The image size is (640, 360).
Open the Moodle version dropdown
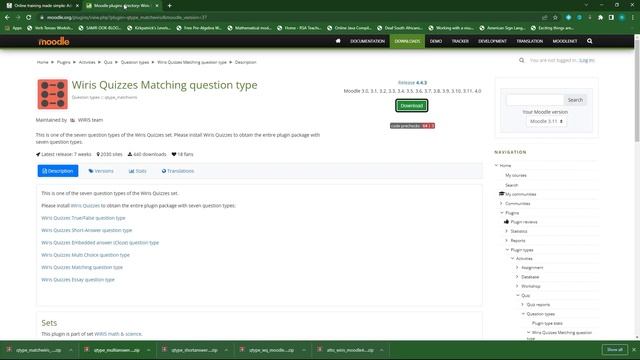point(546,121)
